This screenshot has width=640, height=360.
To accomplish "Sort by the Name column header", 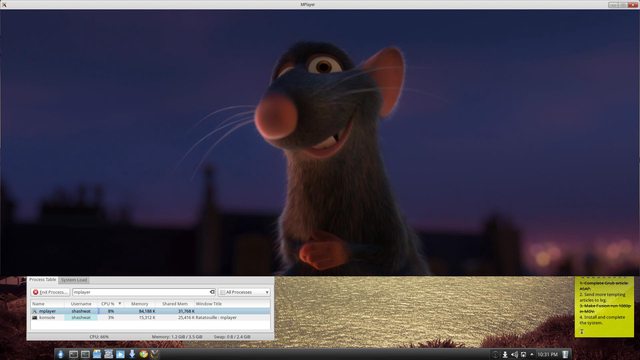I will pyautogui.click(x=47, y=304).
